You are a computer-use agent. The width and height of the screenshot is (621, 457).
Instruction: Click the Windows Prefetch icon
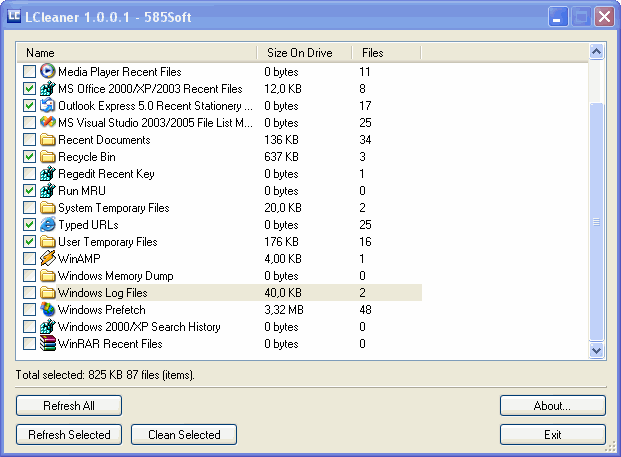tap(48, 310)
